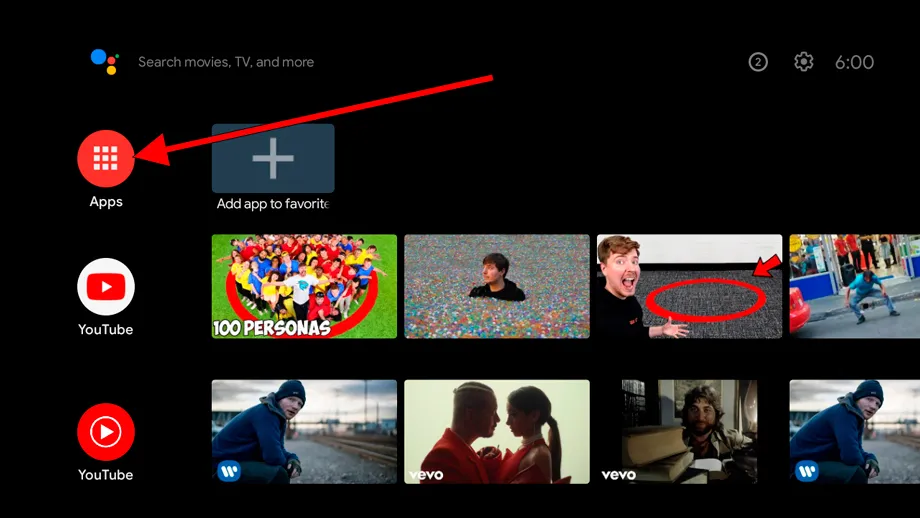Click the 6:00 clock display
Image resolution: width=920 pixels, height=518 pixels.
point(854,62)
